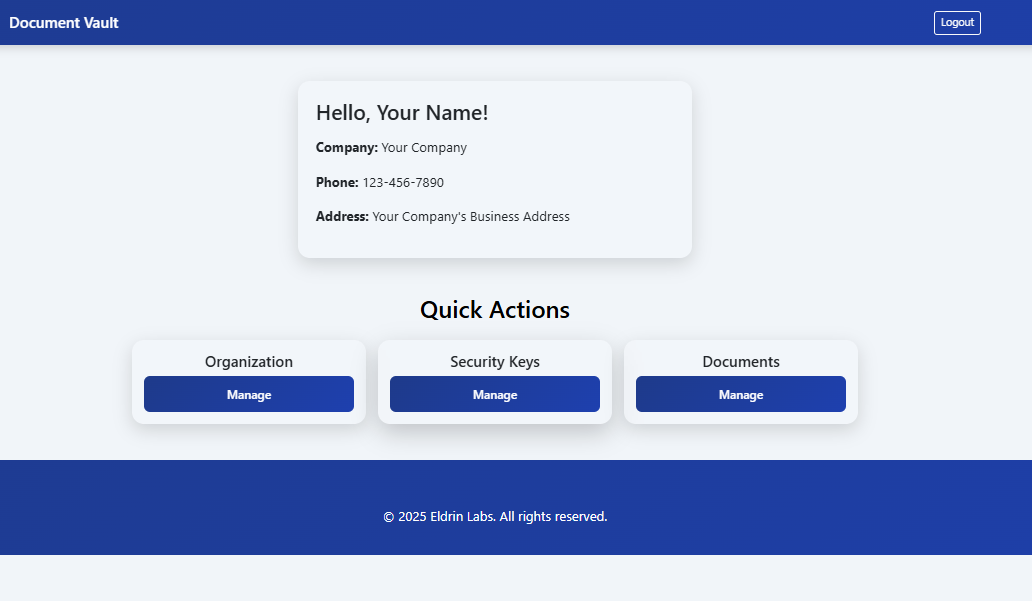The height and width of the screenshot is (601, 1032).
Task: Click the '© 2025' copyright symbol in footer
Action: (x=389, y=517)
